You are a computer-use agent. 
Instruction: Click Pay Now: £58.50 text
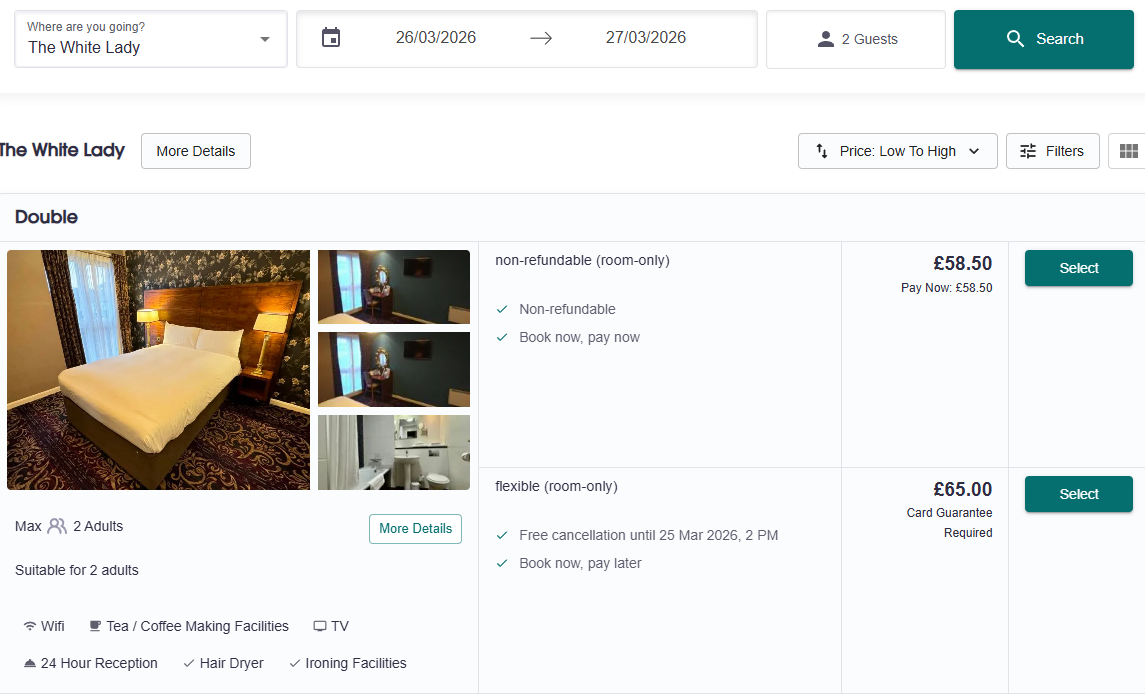(x=946, y=288)
